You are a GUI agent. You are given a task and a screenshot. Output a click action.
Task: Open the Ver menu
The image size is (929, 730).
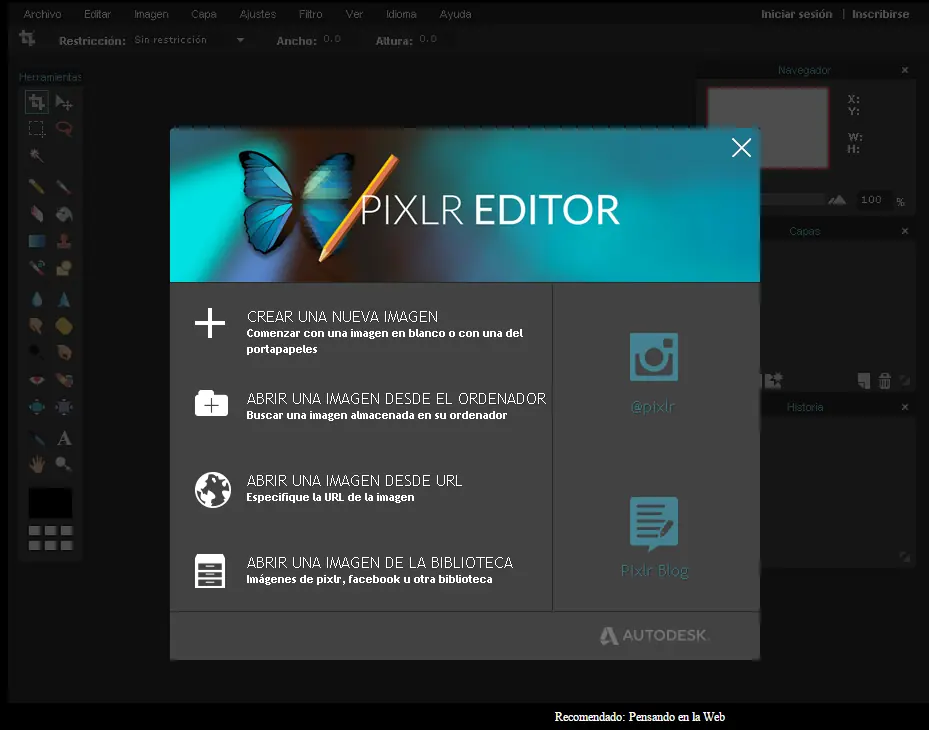pyautogui.click(x=354, y=14)
